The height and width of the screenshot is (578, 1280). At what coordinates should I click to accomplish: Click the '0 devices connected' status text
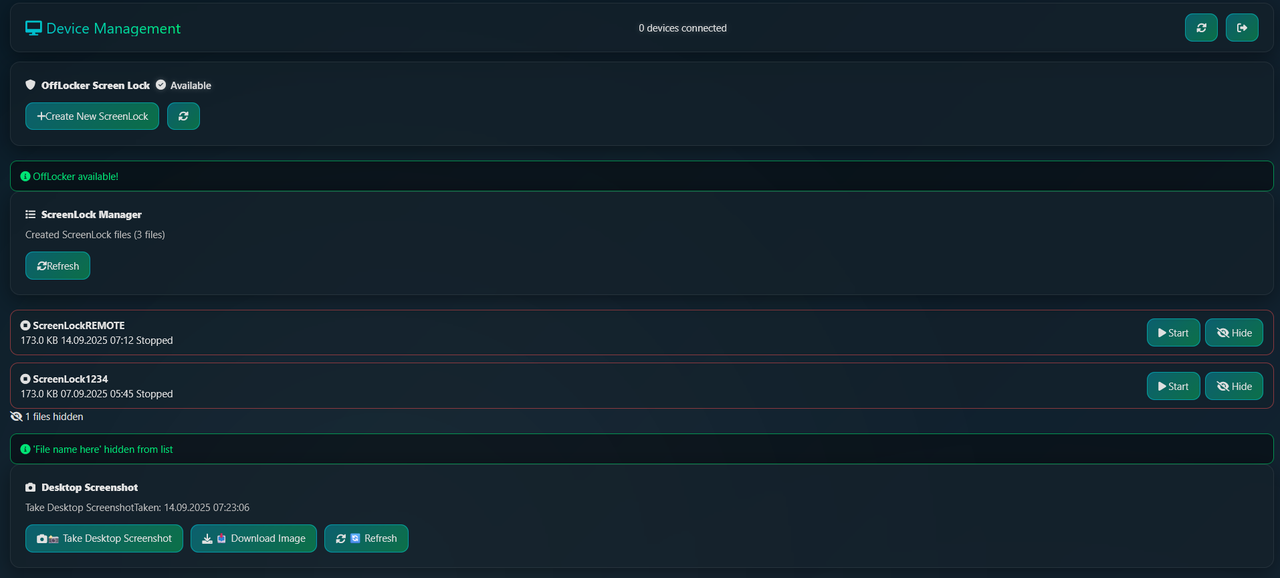683,28
